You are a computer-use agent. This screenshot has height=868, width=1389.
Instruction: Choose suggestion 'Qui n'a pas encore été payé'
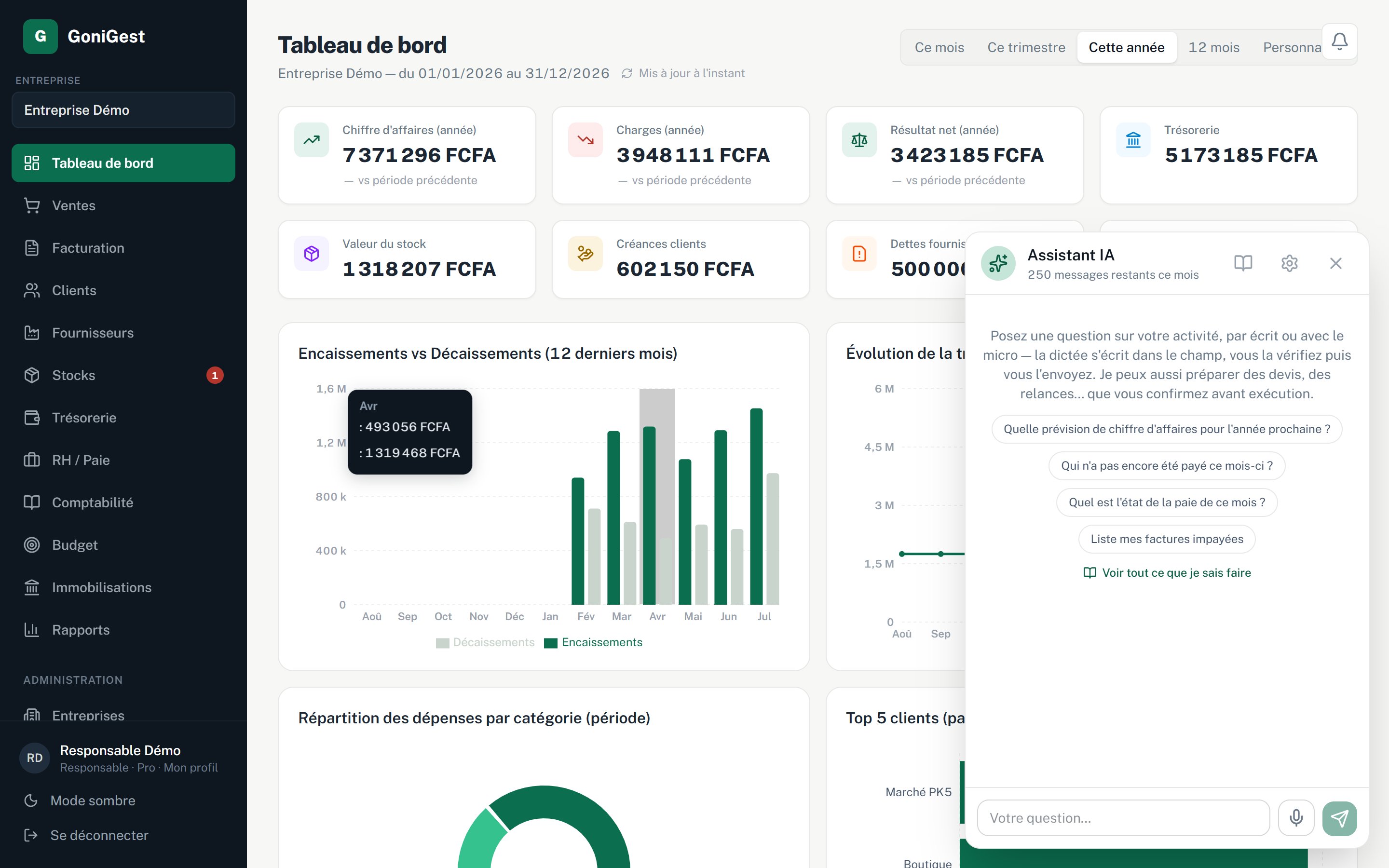pyautogui.click(x=1167, y=466)
